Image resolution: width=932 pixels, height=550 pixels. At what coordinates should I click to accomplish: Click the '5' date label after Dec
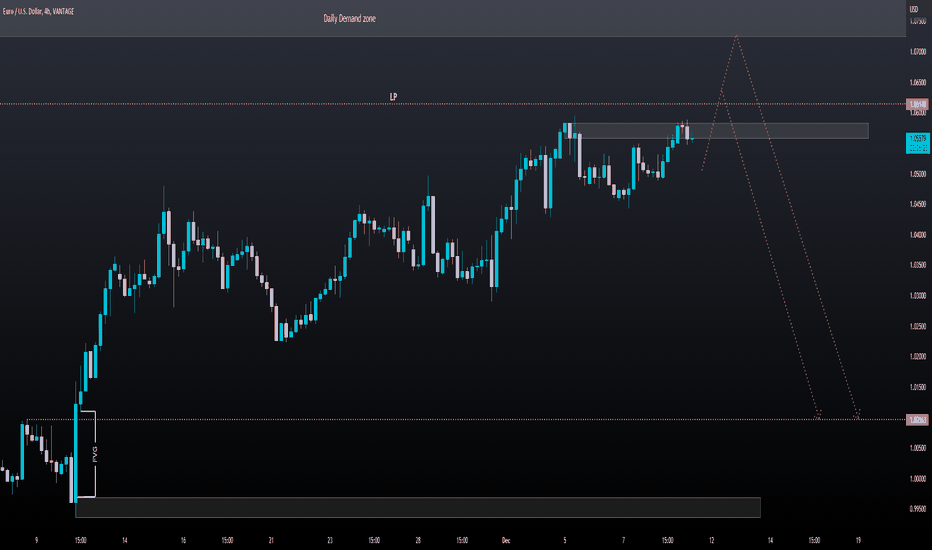pos(565,540)
